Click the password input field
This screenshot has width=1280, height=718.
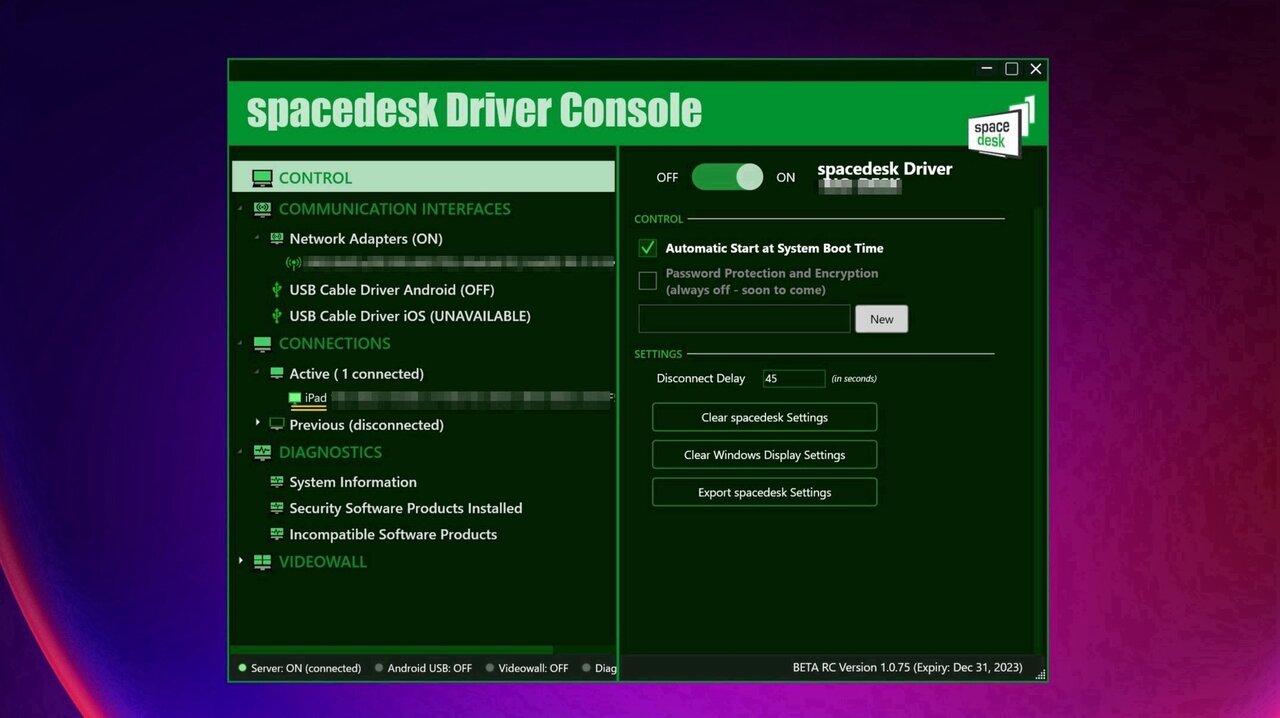point(744,319)
